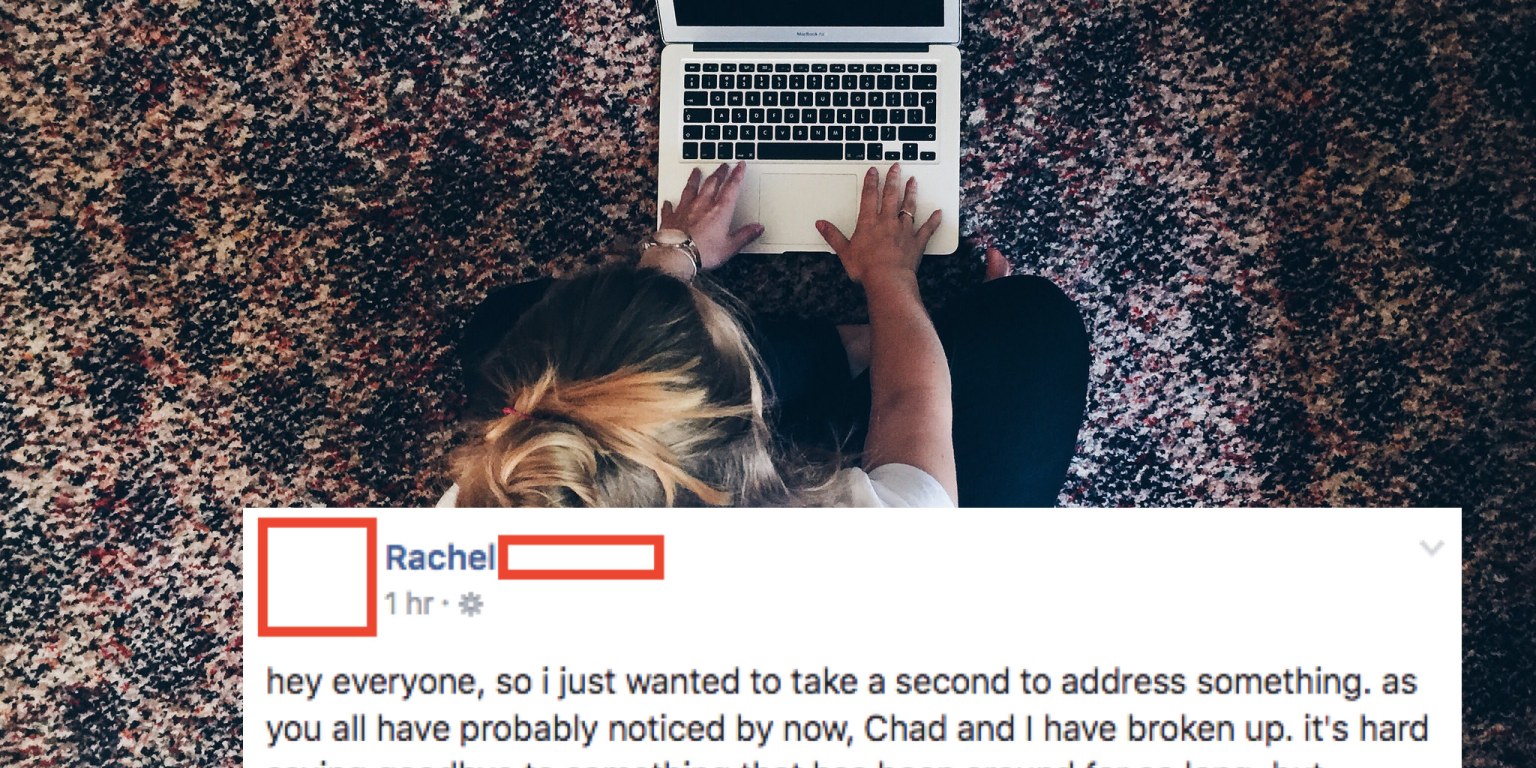This screenshot has height=768, width=1536.
Task: Open the post options chevron menu
Action: click(1432, 548)
